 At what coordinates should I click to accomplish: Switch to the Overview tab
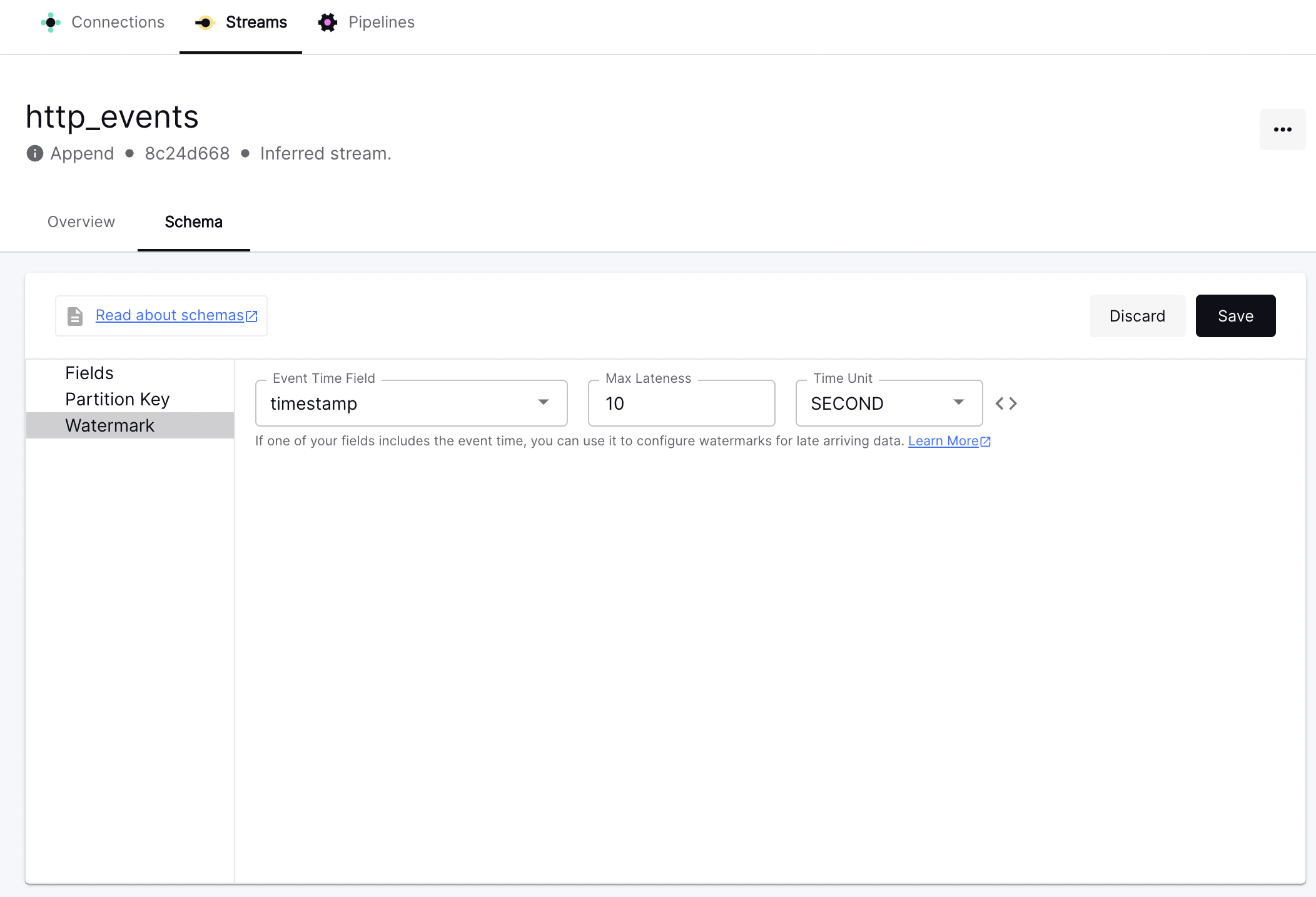tap(81, 222)
